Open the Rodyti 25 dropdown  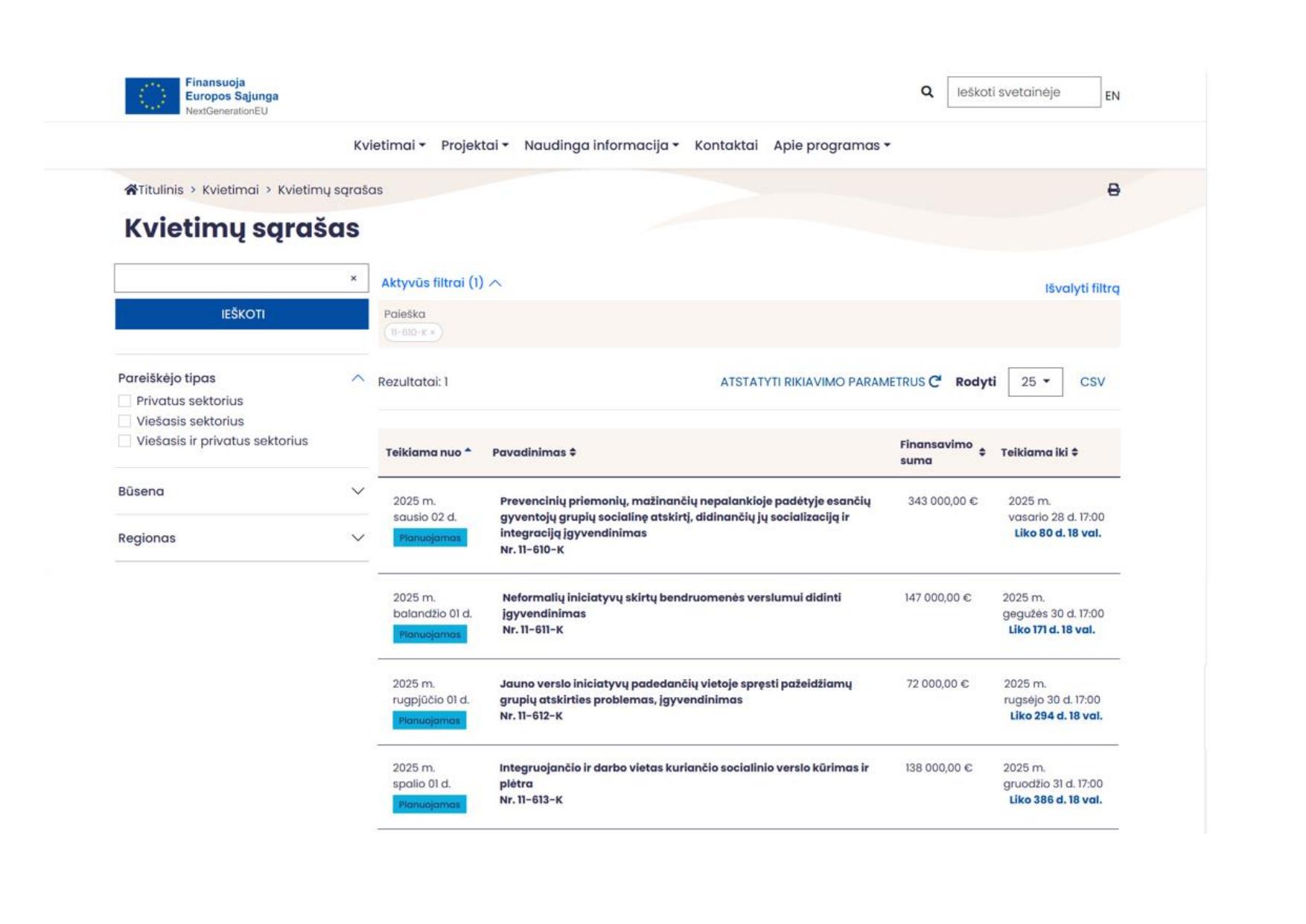point(1035,382)
